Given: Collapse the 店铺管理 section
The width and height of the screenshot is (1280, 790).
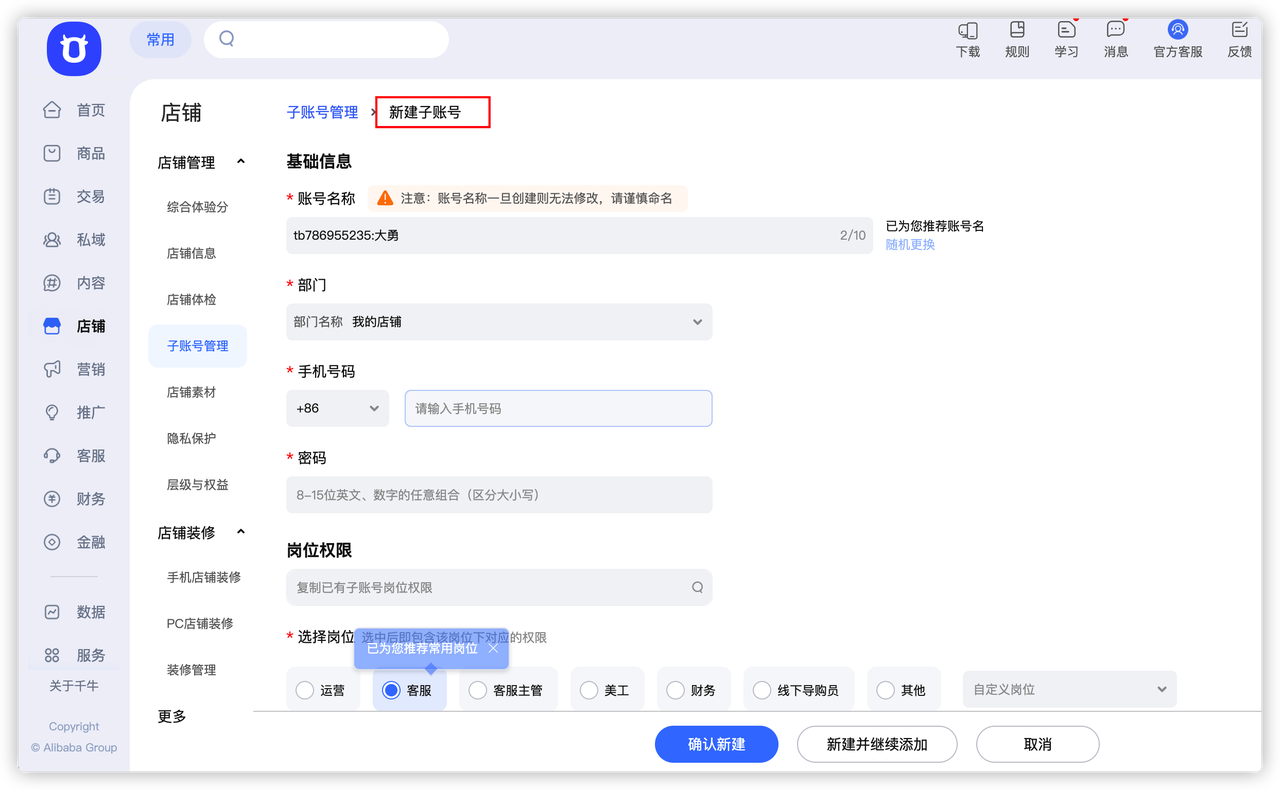Looking at the screenshot, I should [241, 162].
